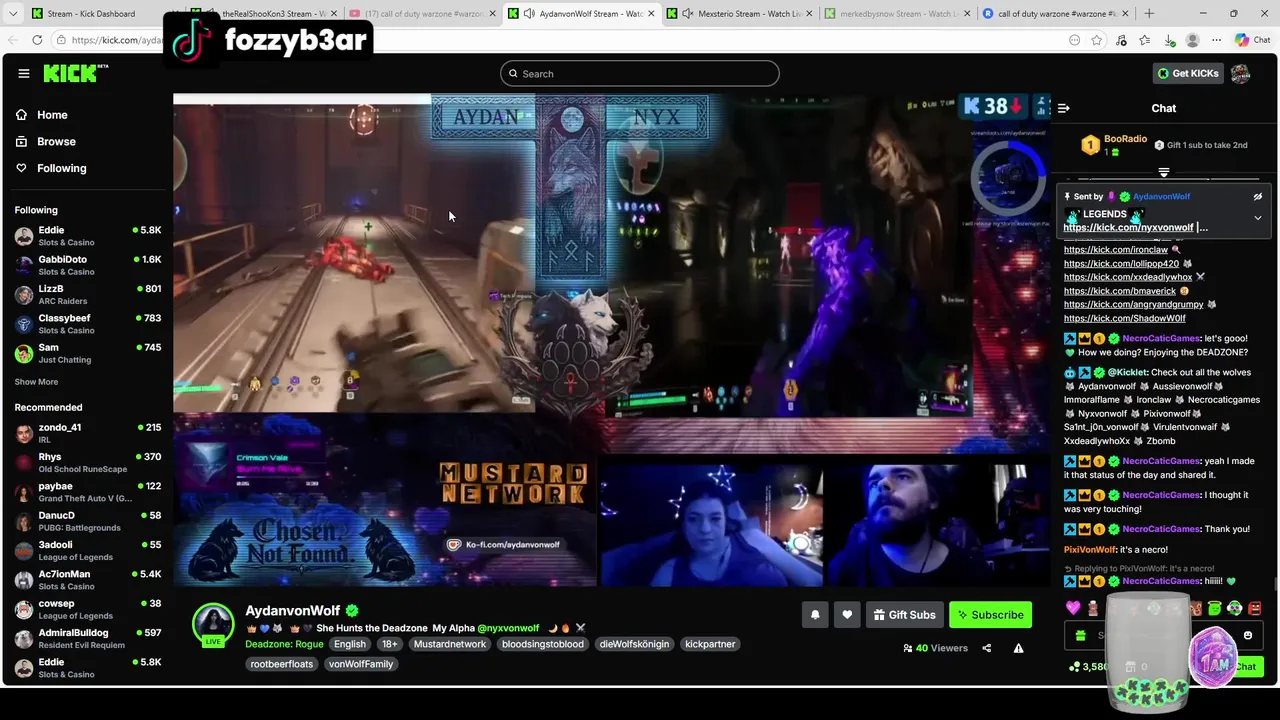This screenshot has width=1280, height=720.
Task: Click the share stream icon
Action: click(x=986, y=648)
